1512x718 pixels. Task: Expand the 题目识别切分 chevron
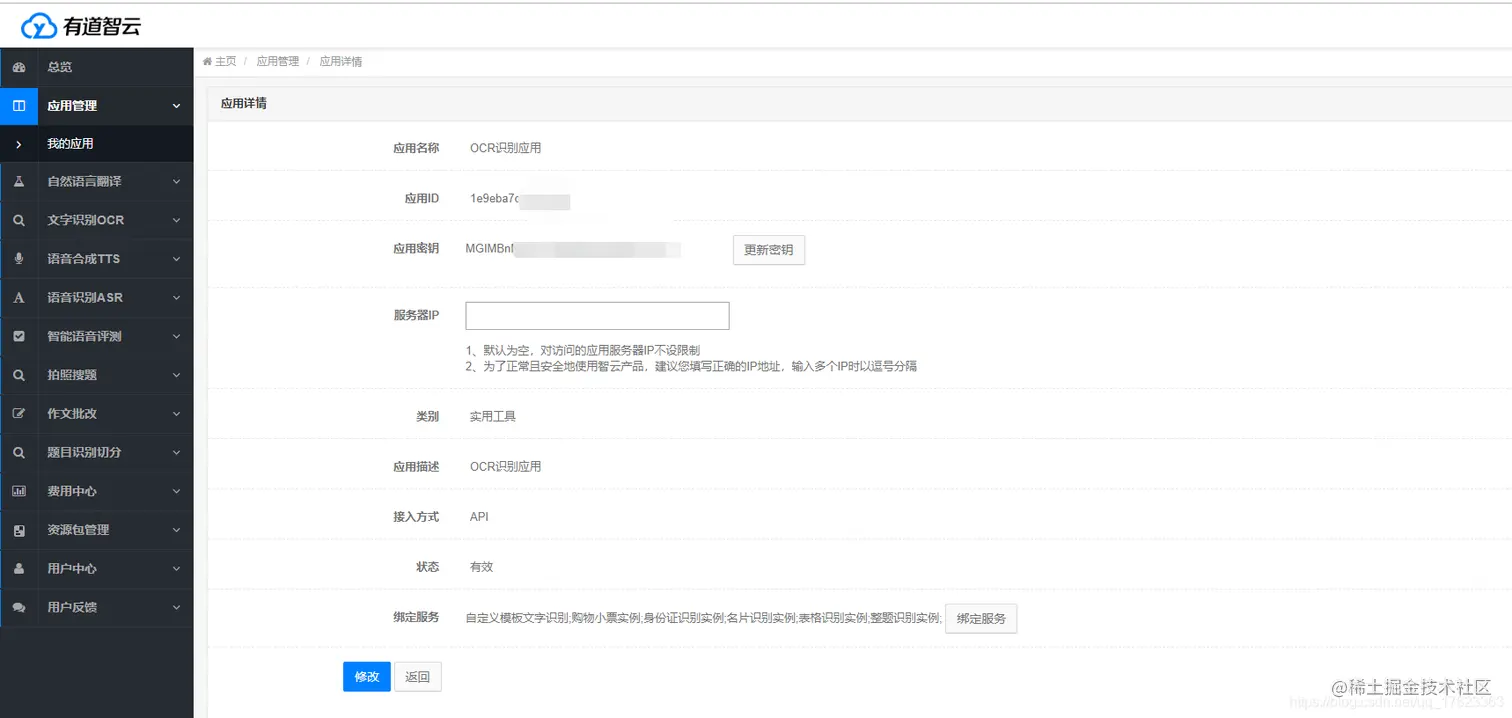coord(176,453)
